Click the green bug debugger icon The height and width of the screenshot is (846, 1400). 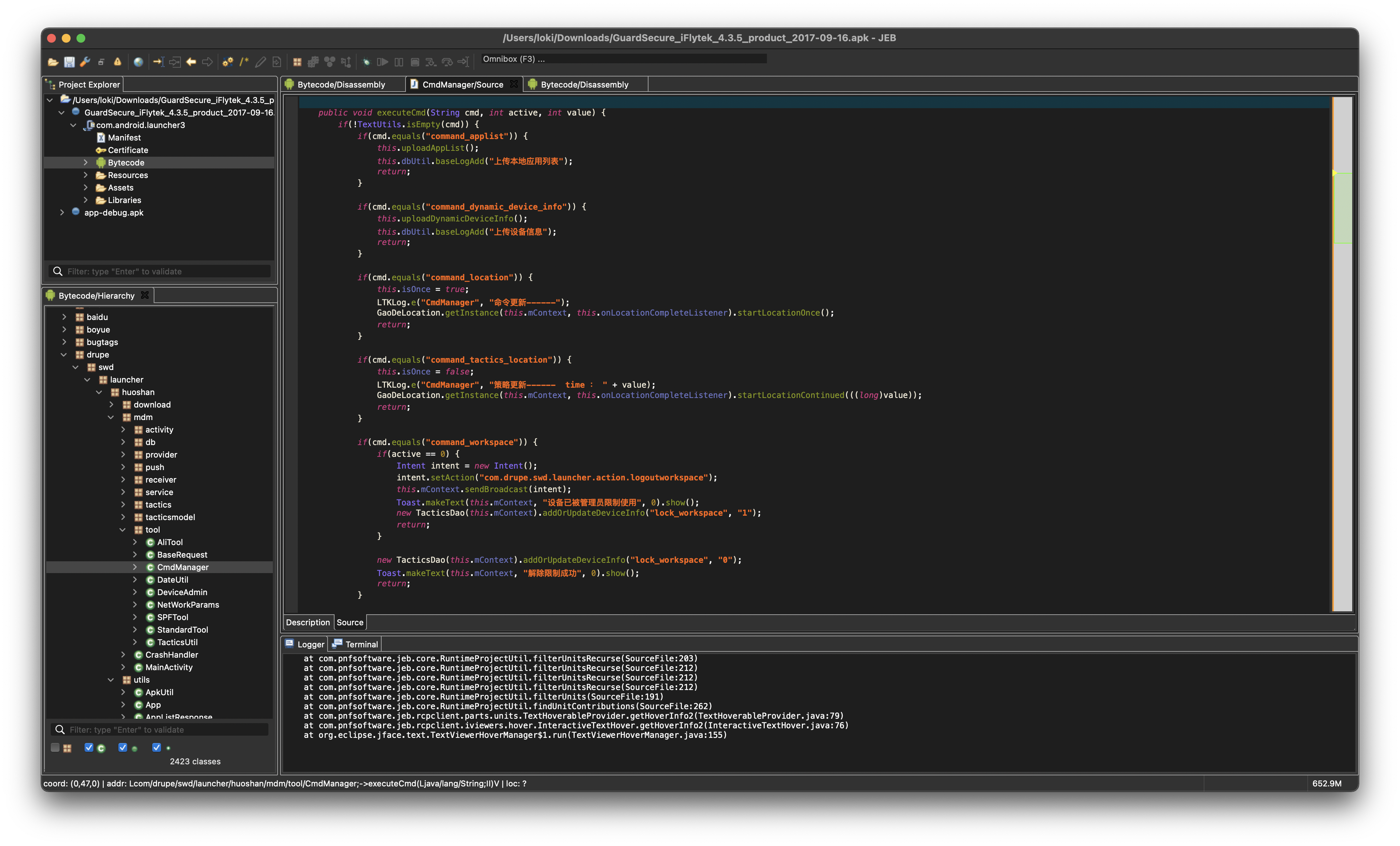click(367, 62)
